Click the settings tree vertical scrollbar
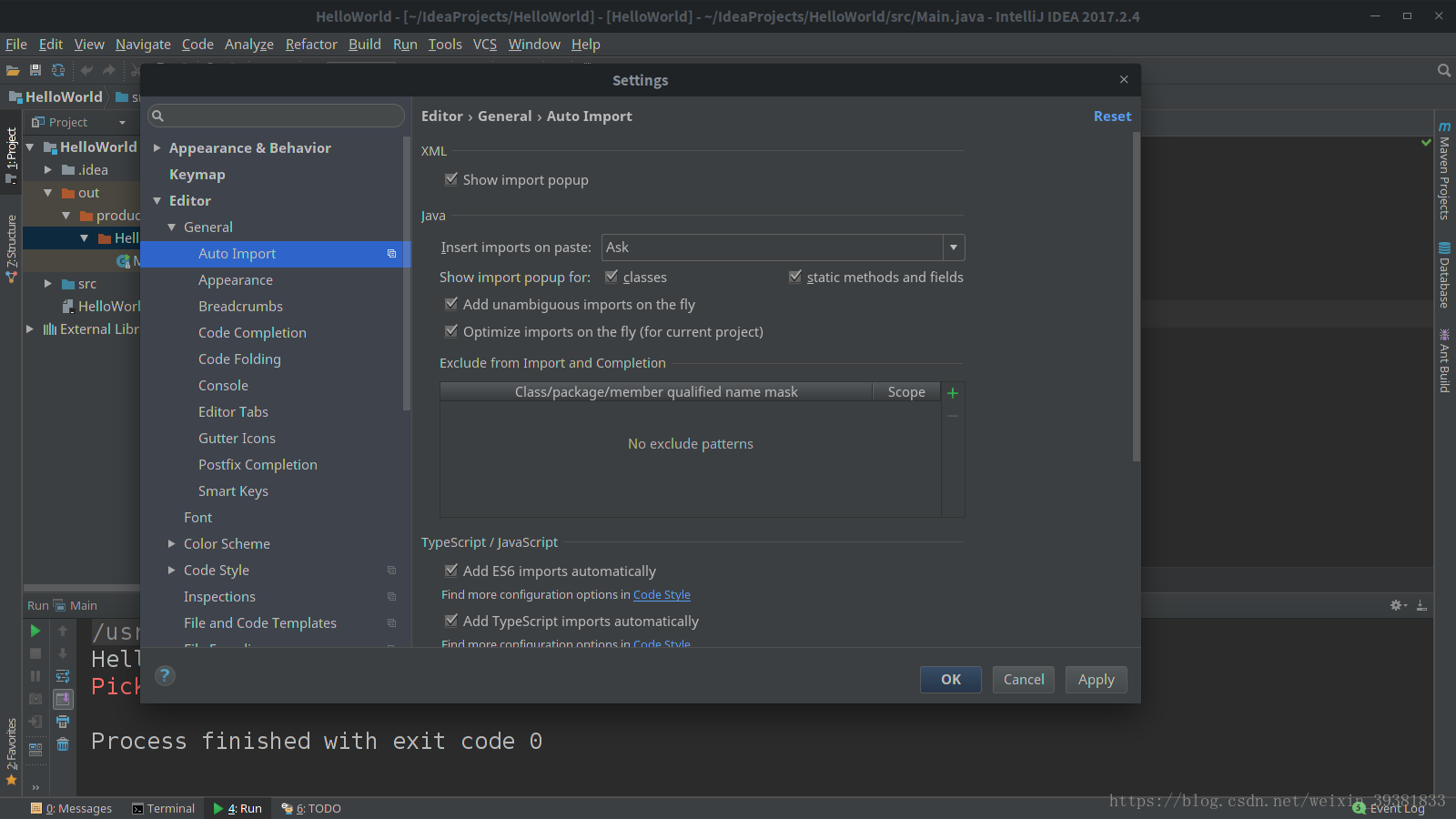Image resolution: width=1456 pixels, height=819 pixels. point(407,273)
